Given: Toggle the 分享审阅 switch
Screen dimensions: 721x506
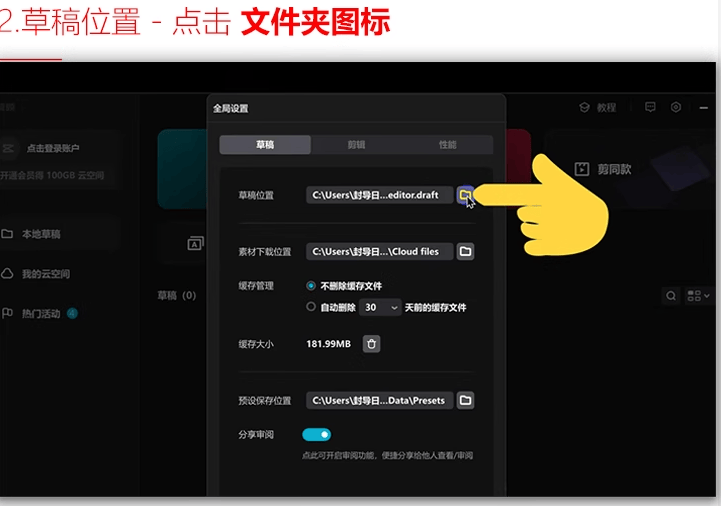Looking at the screenshot, I should [x=316, y=435].
